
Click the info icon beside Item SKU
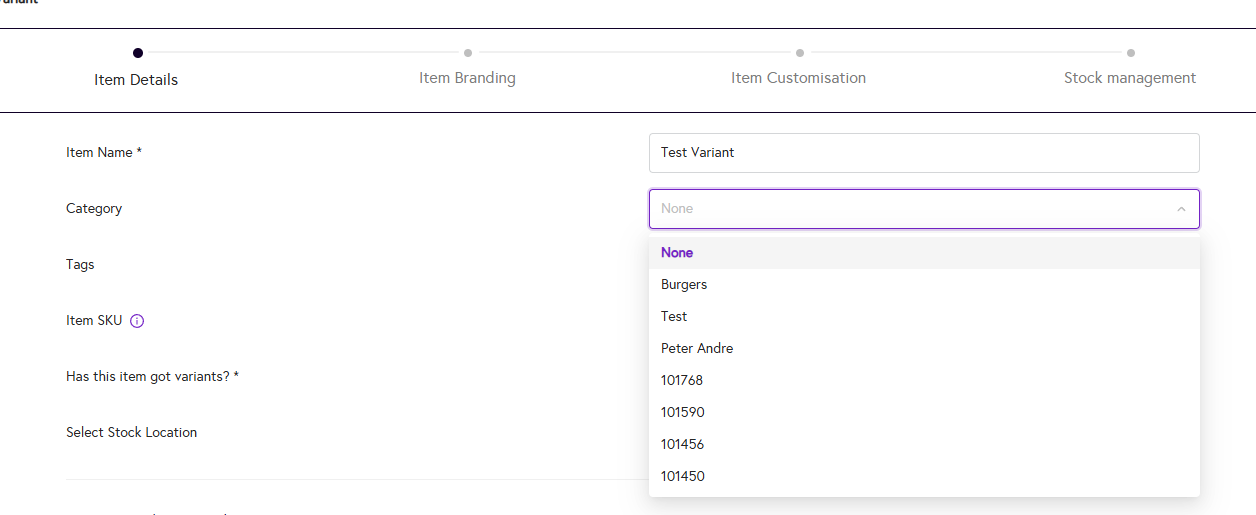[138, 321]
